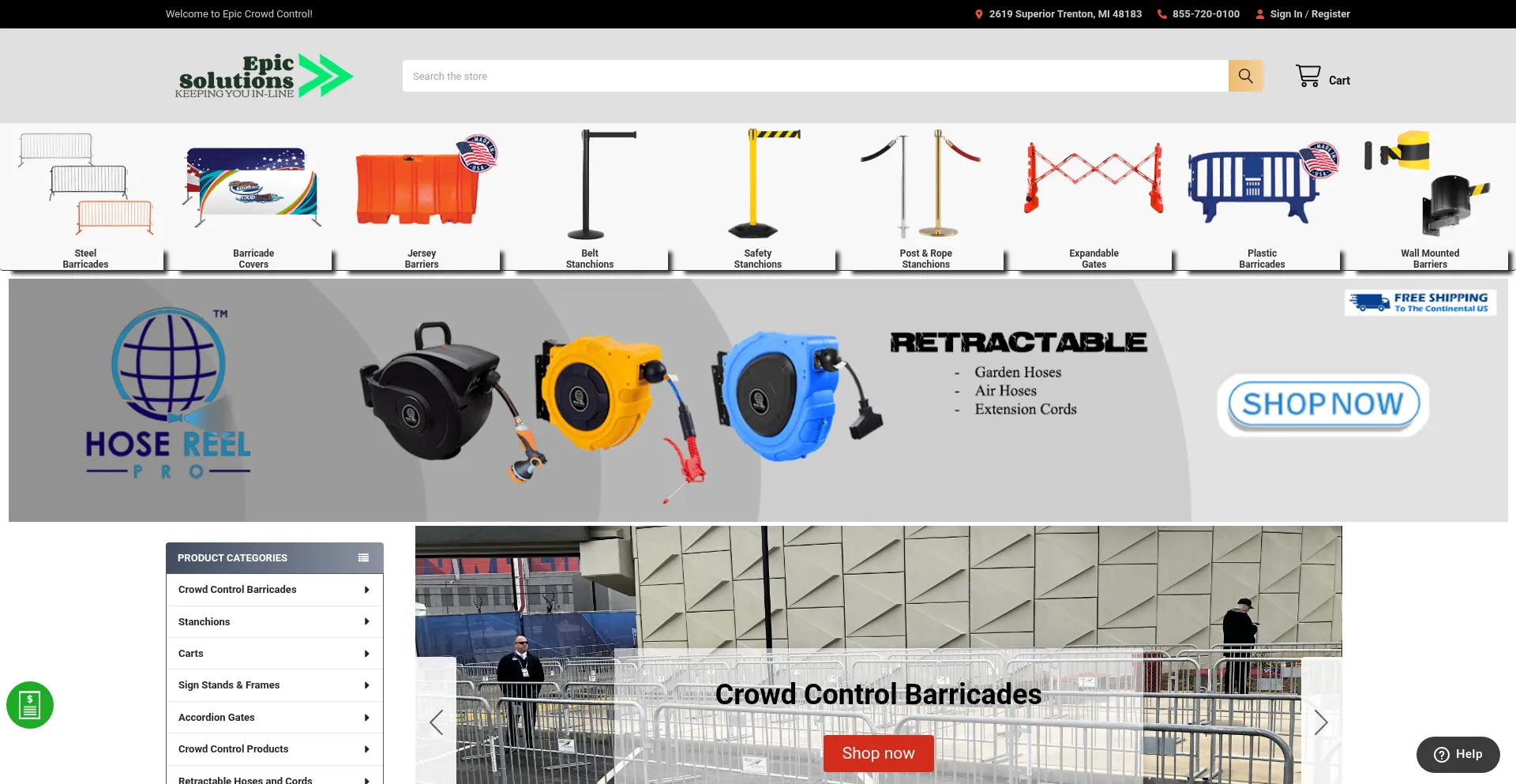Image resolution: width=1516 pixels, height=784 pixels.
Task: Expand Crowd Control Barricades submenu
Action: click(366, 590)
